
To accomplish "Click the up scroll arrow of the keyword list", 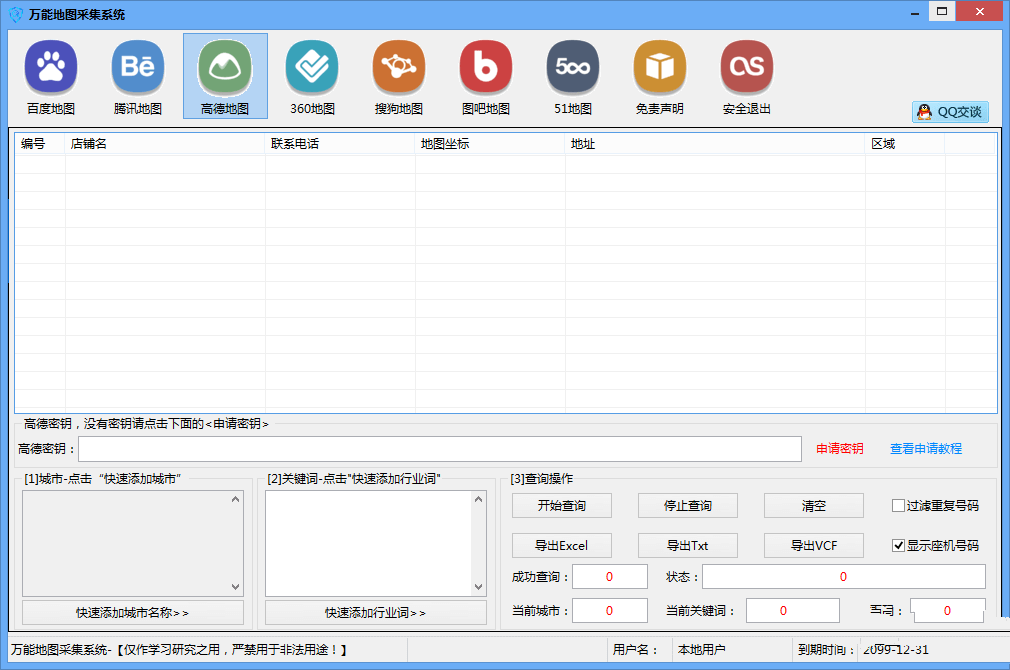I will [479, 499].
